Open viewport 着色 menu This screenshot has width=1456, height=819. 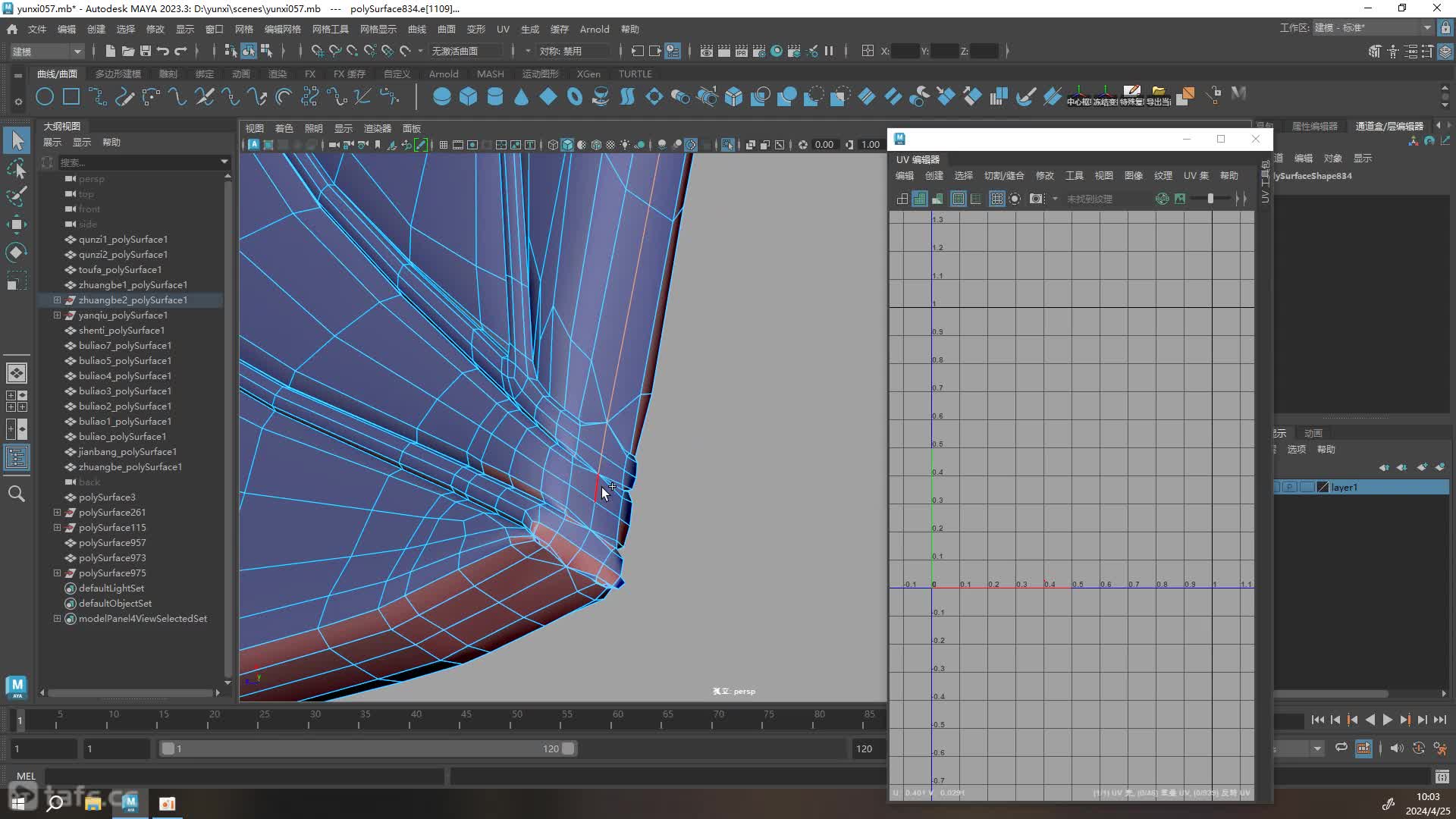284,128
